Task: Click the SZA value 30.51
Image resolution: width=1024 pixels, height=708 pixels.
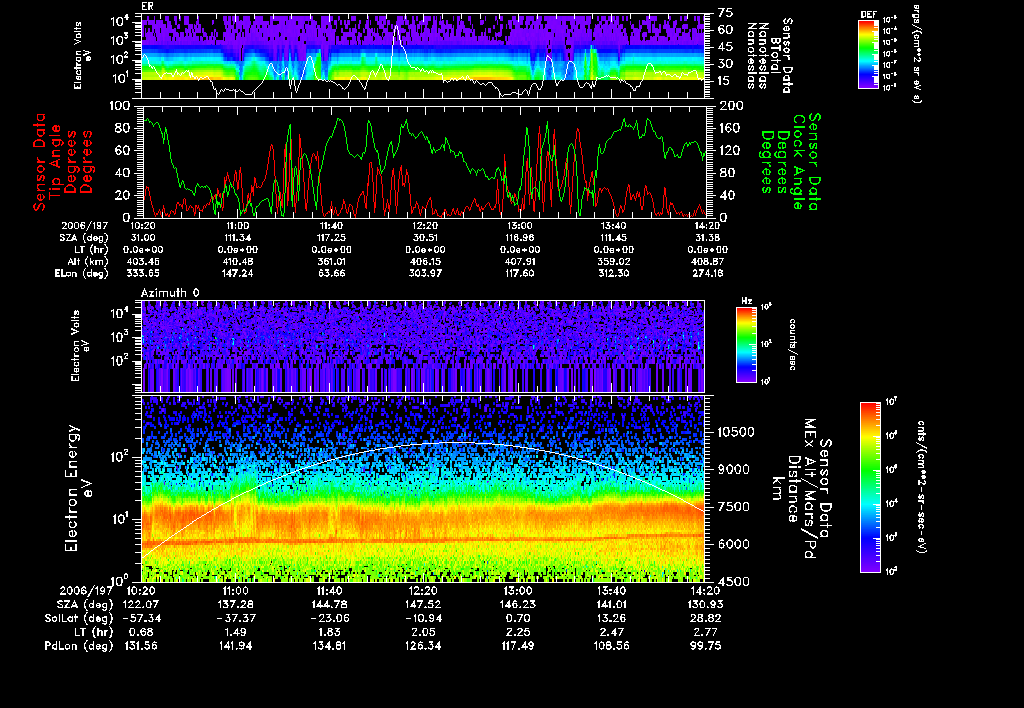Action: click(425, 238)
